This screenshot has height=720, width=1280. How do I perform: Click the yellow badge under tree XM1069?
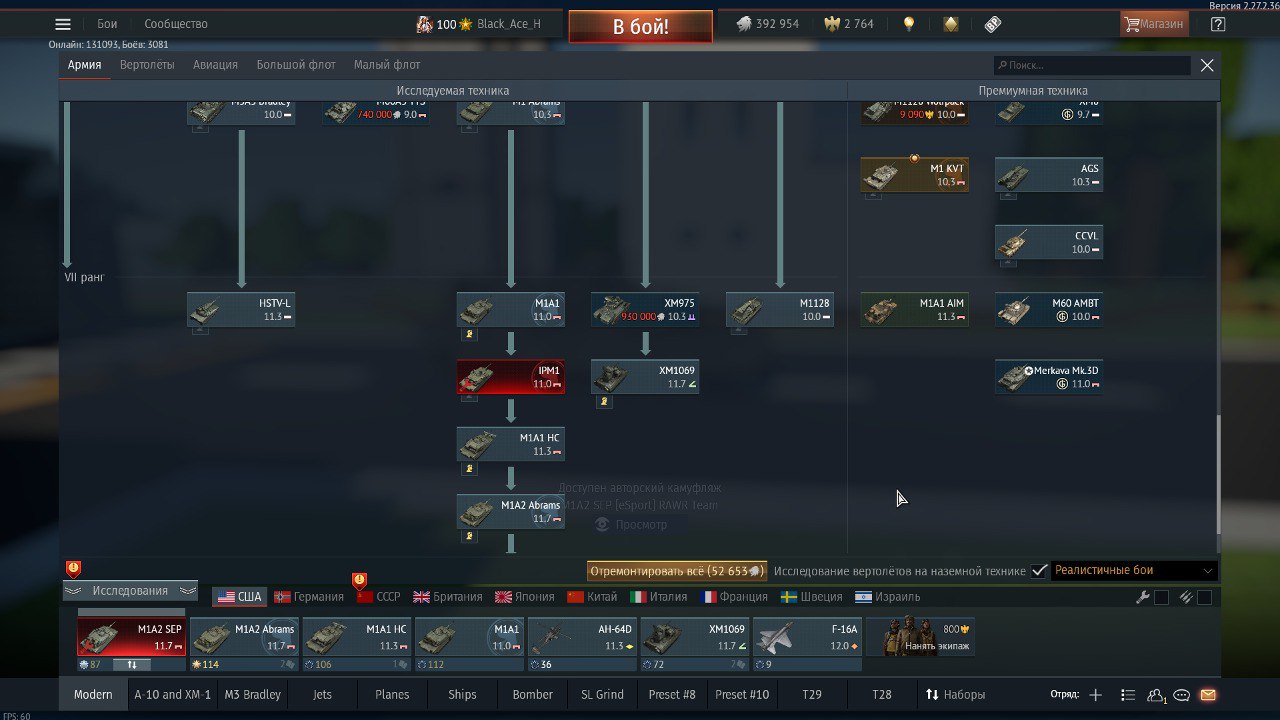tap(603, 402)
